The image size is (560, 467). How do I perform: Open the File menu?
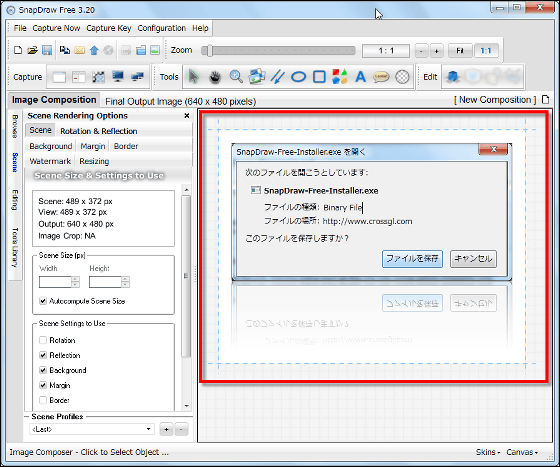coord(20,28)
